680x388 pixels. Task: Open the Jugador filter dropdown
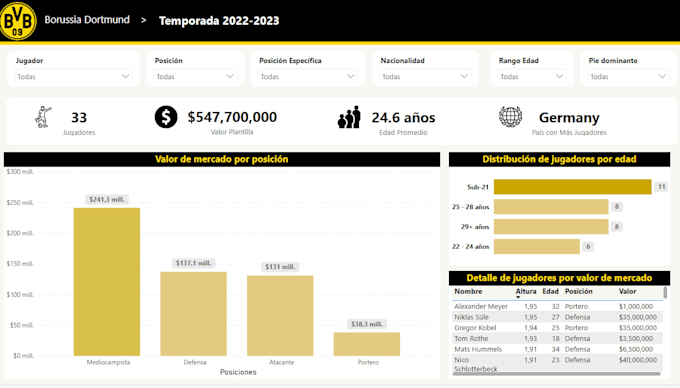click(x=73, y=76)
